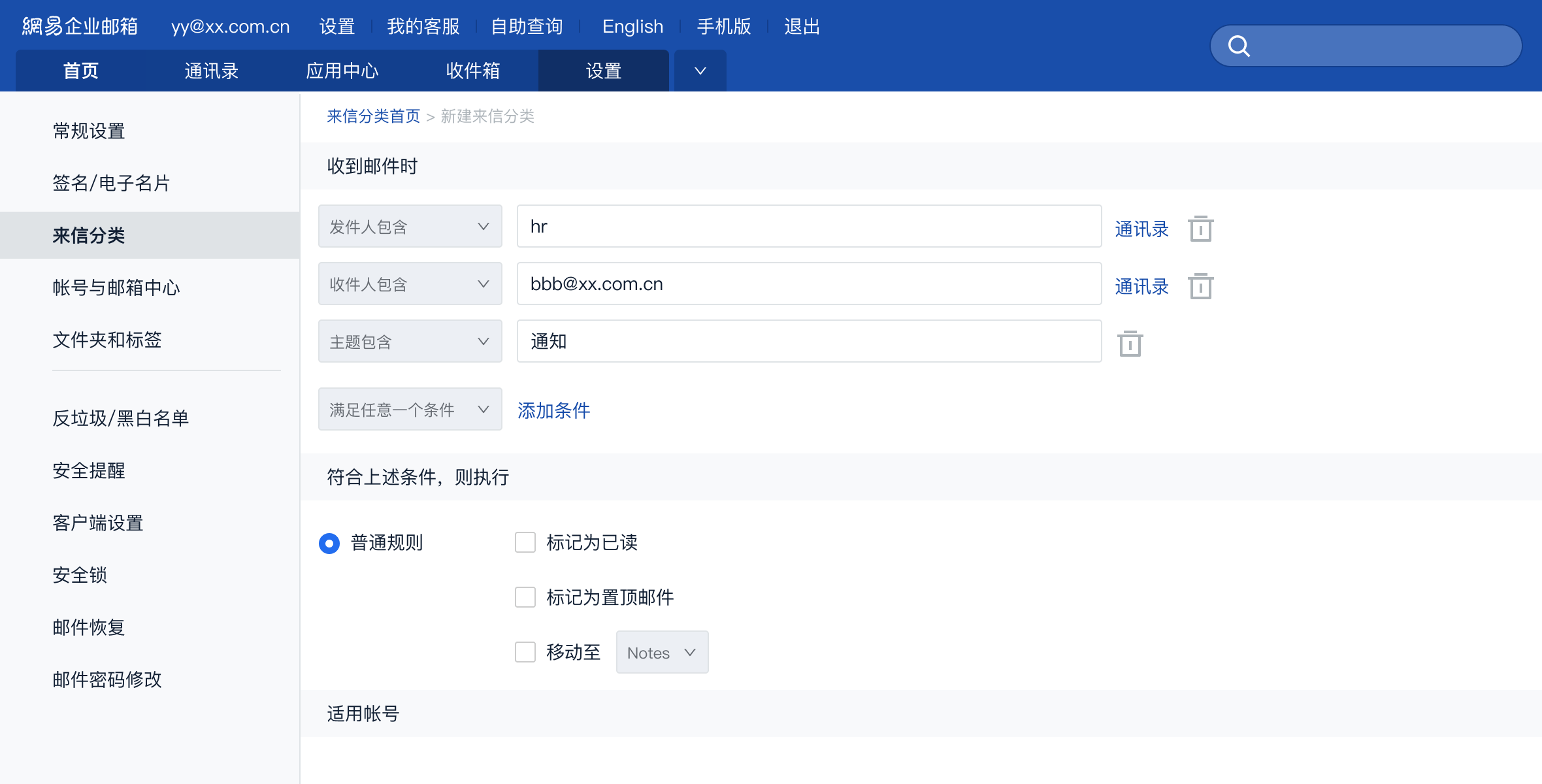Screen dimensions: 1542x784
Task: Click the 添加条件 link
Action: (553, 410)
